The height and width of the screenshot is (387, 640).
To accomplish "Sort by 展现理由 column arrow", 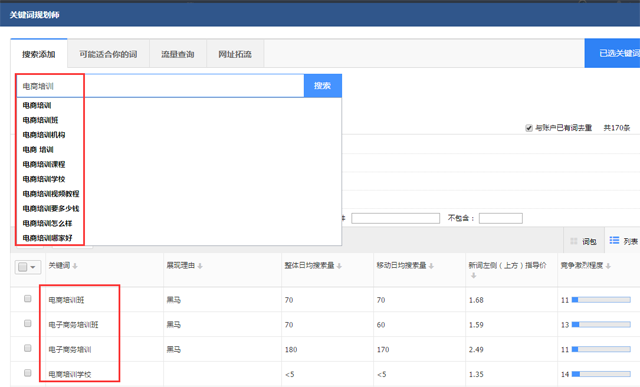I will pyautogui.click(x=200, y=266).
